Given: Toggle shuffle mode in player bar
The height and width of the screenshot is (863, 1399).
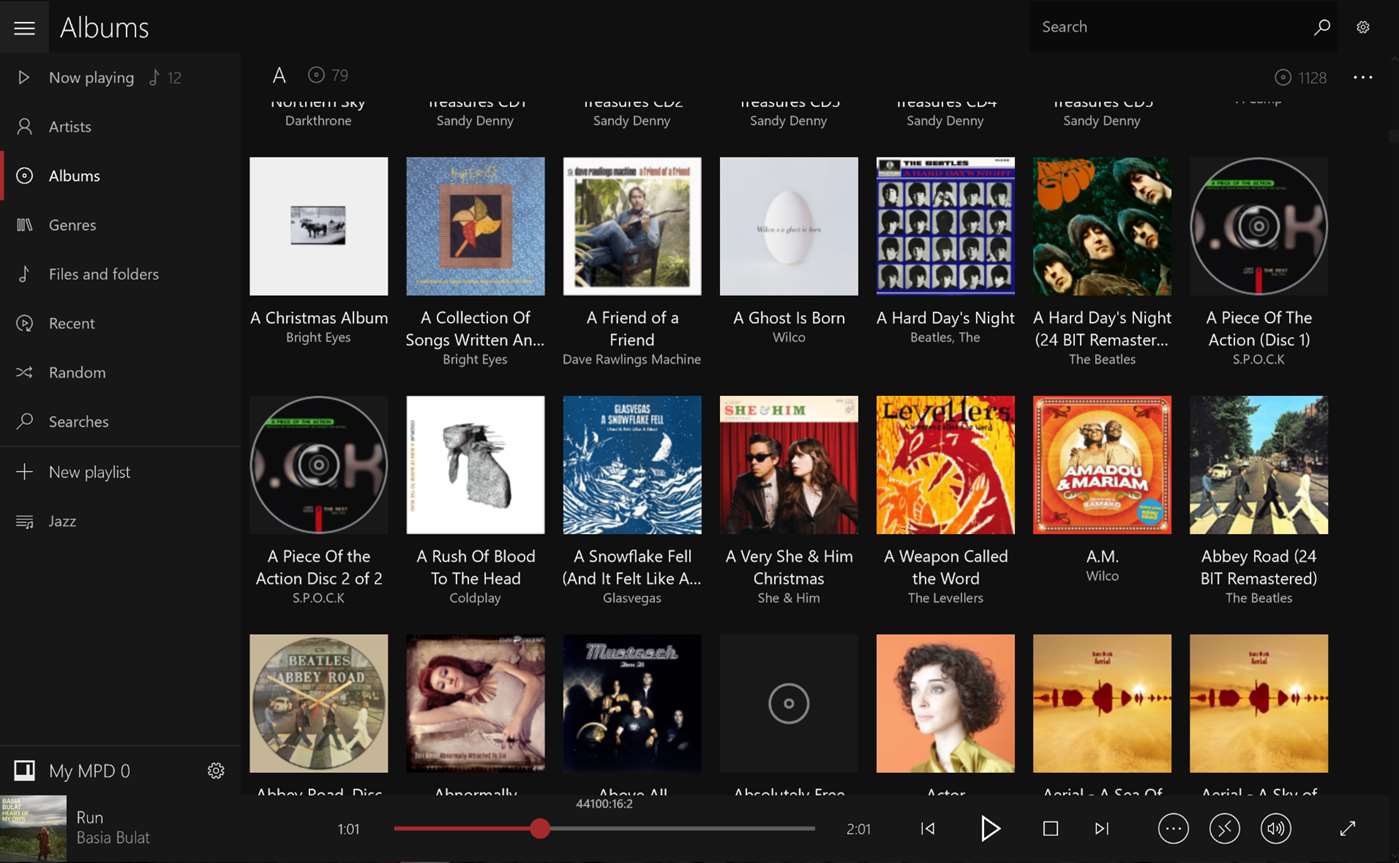Looking at the screenshot, I should pyautogui.click(x=1224, y=828).
